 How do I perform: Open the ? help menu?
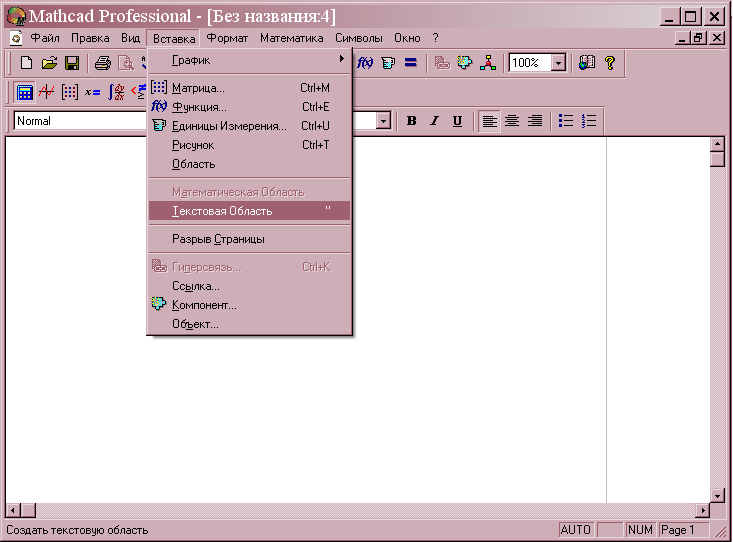(436, 38)
